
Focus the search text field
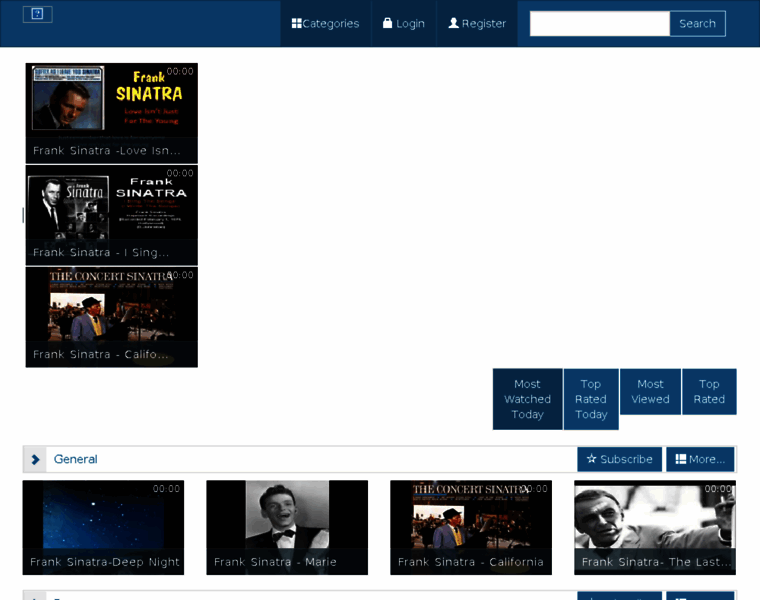click(600, 23)
